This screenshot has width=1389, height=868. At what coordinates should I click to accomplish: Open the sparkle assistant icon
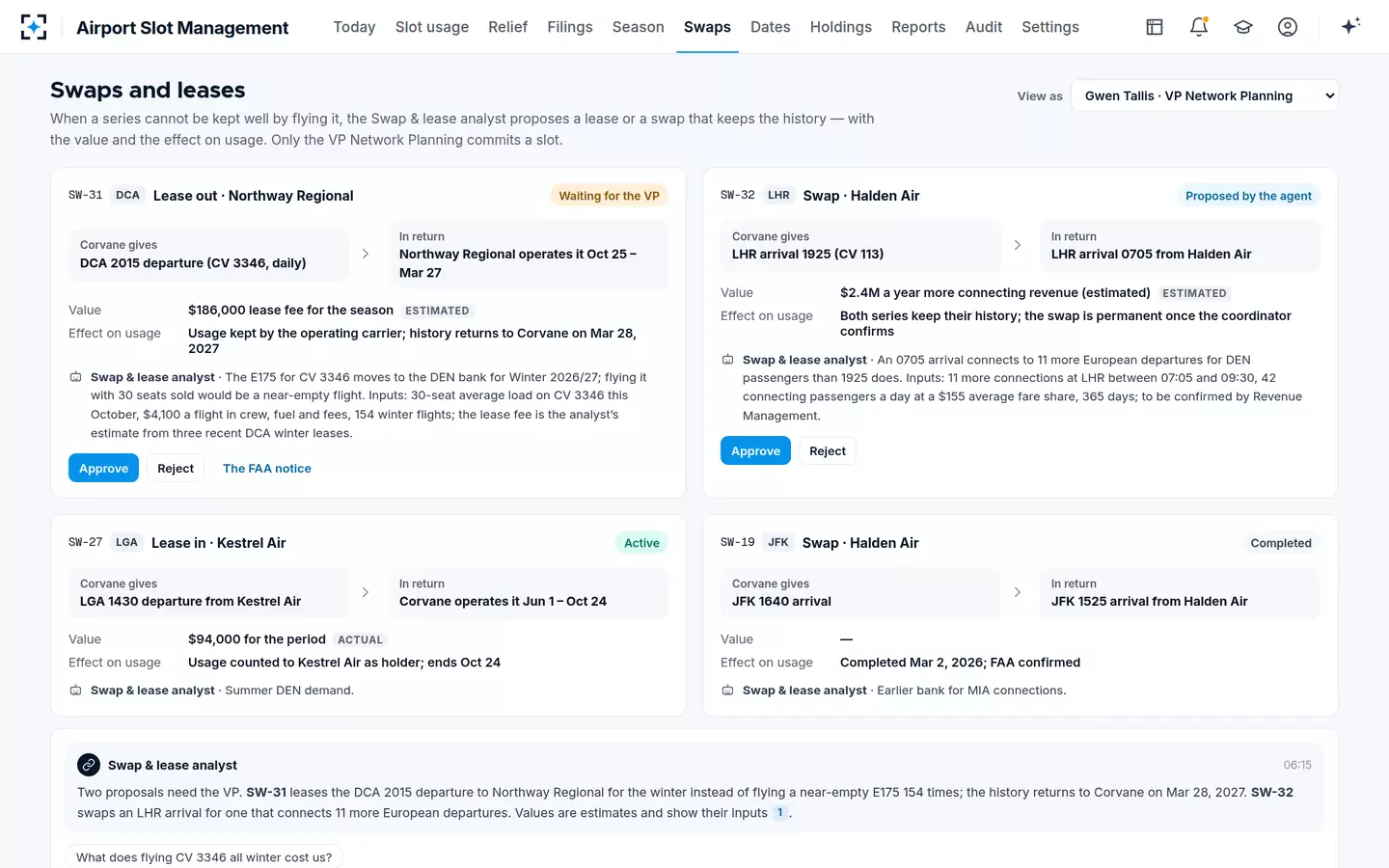click(x=1350, y=26)
